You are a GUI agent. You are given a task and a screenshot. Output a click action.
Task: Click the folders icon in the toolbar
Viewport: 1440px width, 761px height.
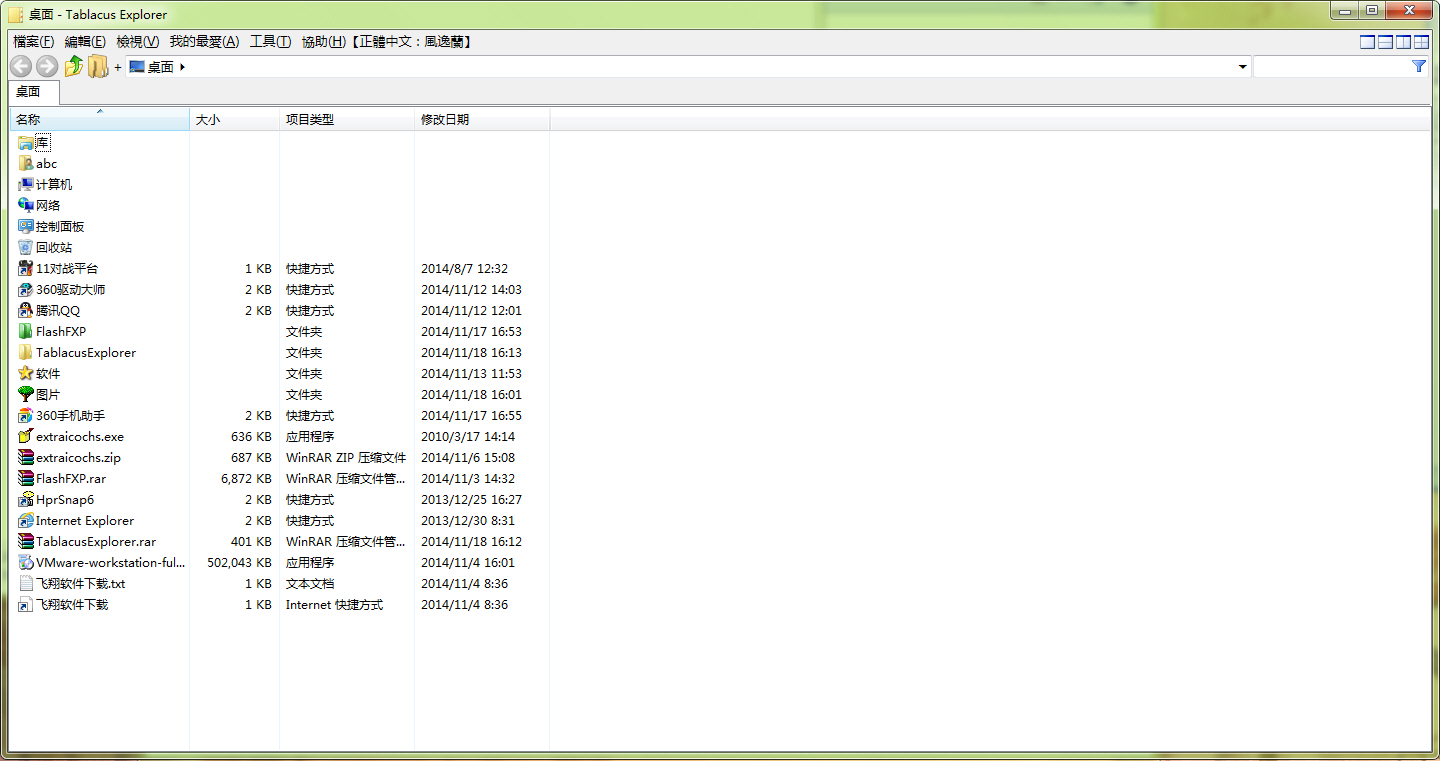click(x=97, y=66)
